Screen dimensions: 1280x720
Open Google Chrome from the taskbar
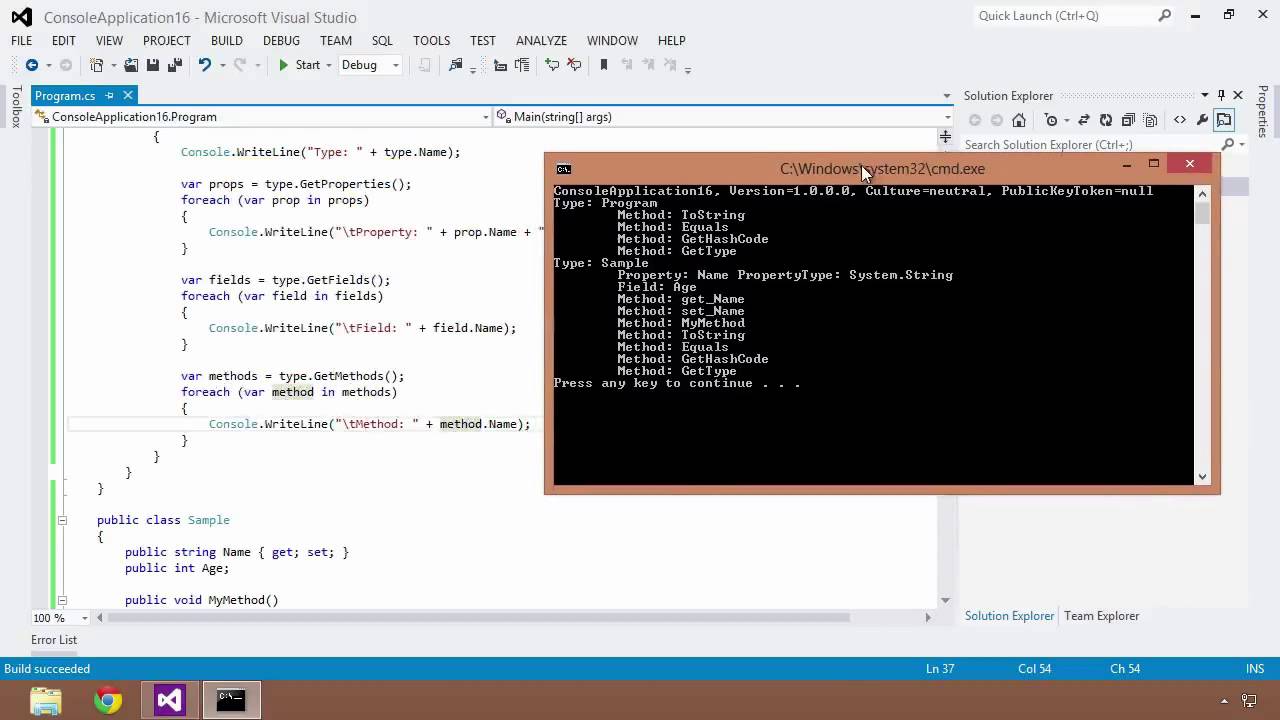pos(108,700)
